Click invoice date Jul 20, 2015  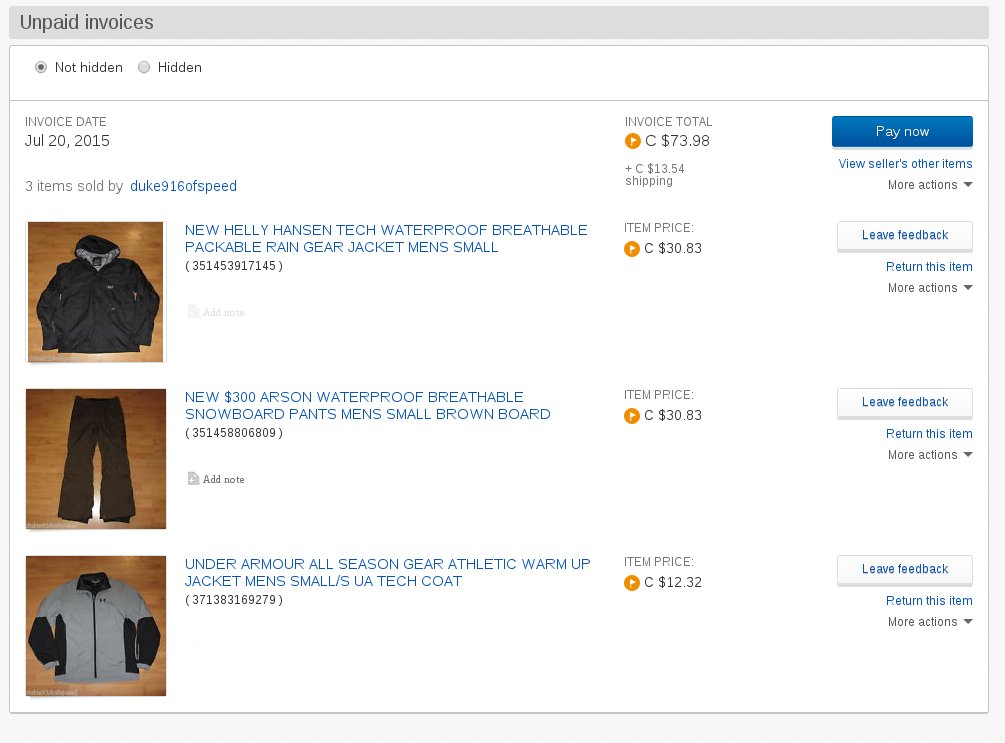pyautogui.click(x=67, y=141)
